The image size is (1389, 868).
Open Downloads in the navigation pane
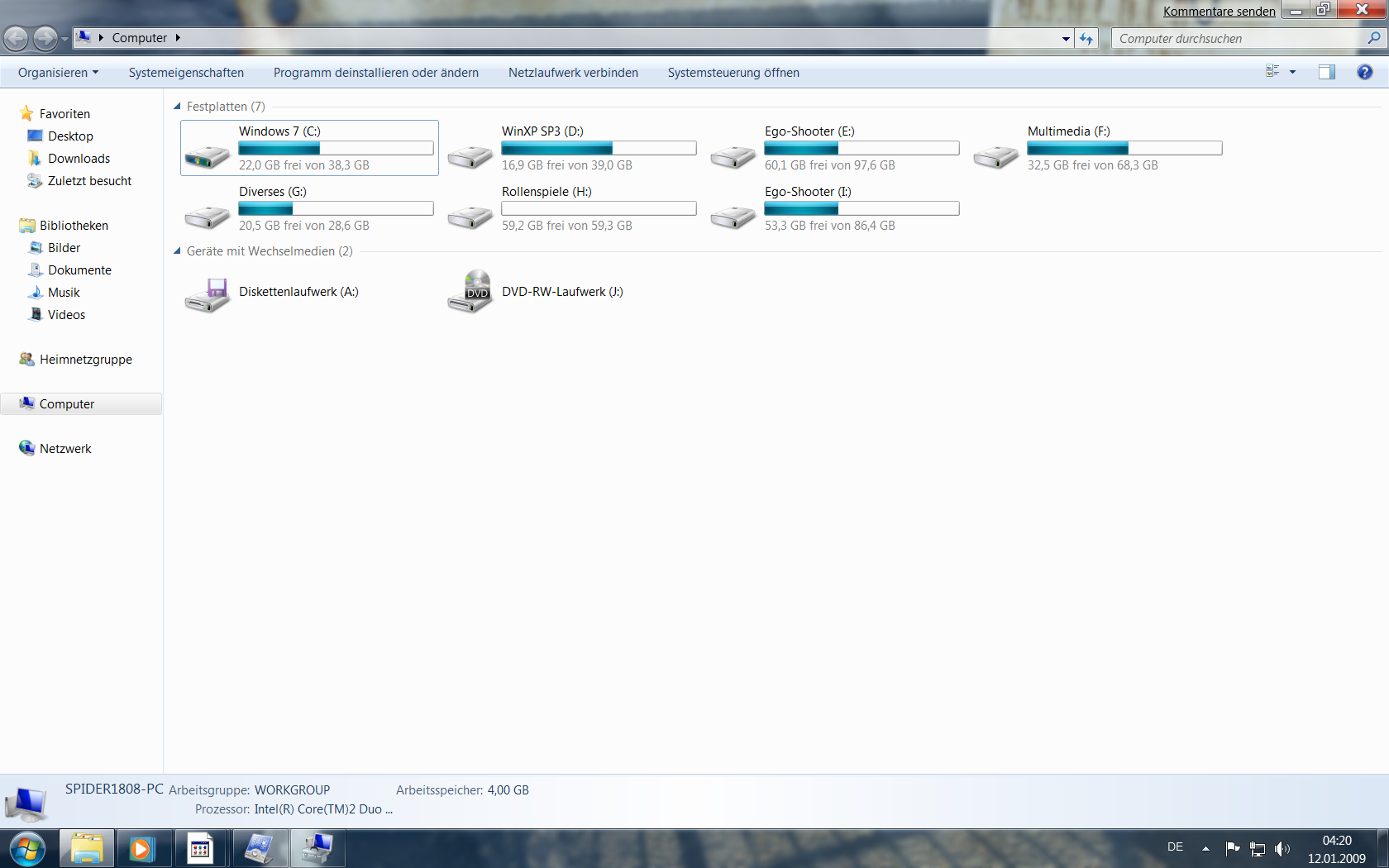[x=79, y=159]
